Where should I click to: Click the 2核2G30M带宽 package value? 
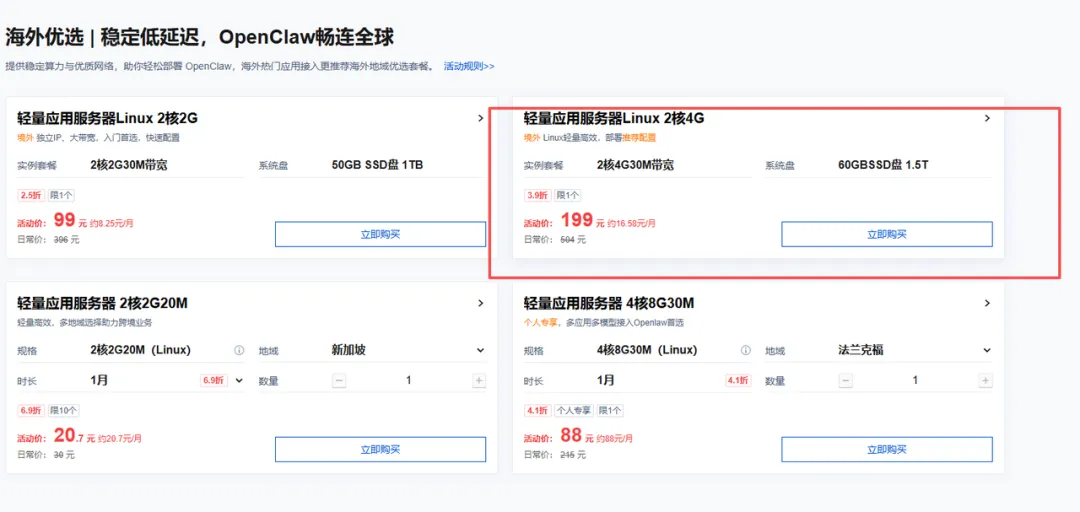click(127, 165)
